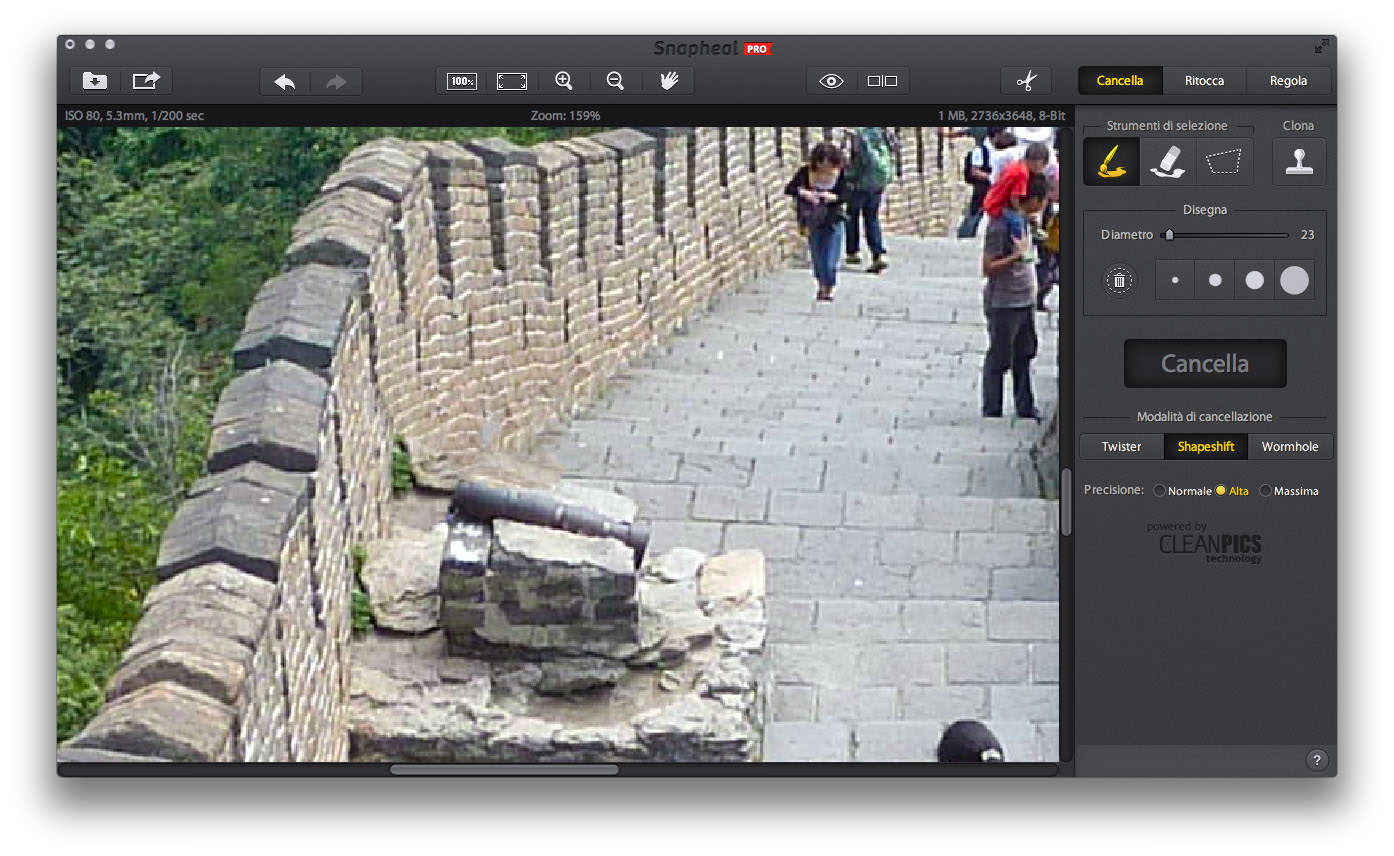This screenshot has height=856, width=1394.
Task: Click the Modalità di cancellazione heading
Action: click(x=1205, y=416)
